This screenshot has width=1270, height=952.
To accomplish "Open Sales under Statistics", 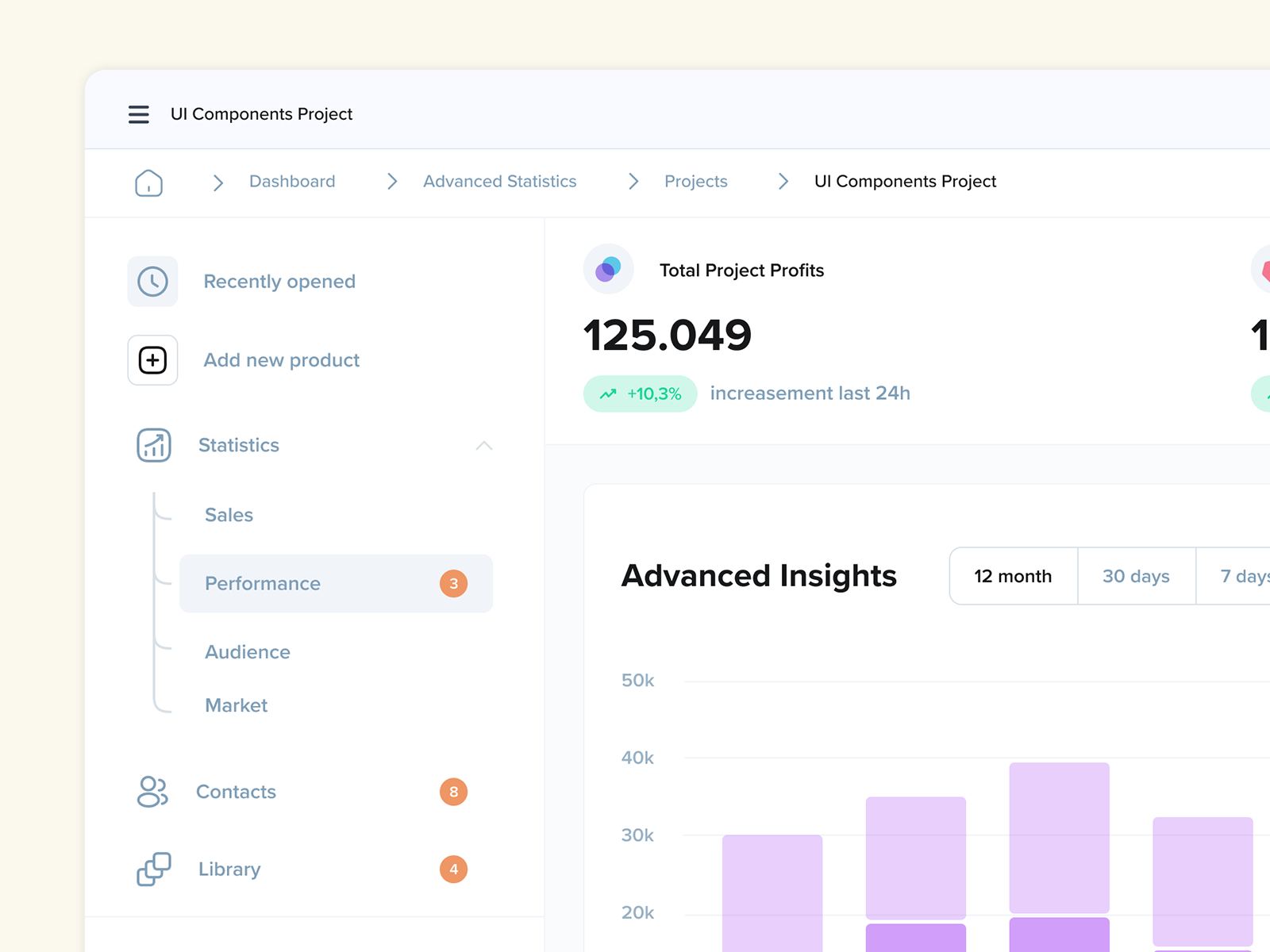I will (229, 515).
